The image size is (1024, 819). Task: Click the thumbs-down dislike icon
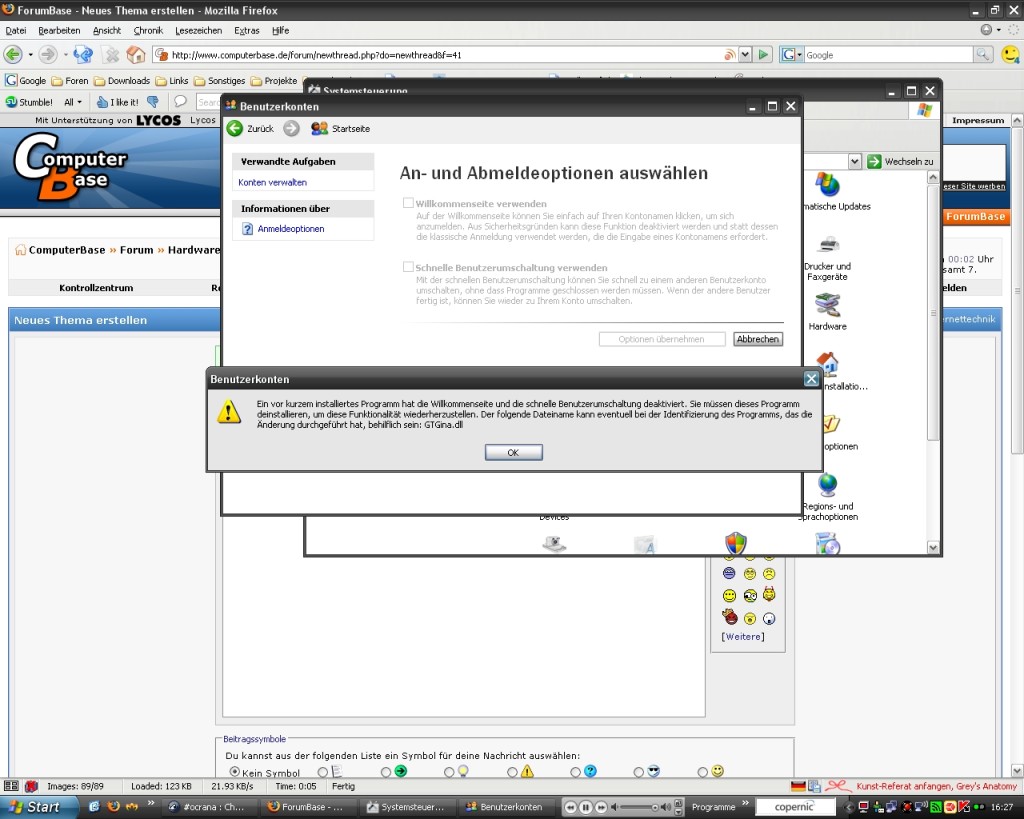coord(153,102)
